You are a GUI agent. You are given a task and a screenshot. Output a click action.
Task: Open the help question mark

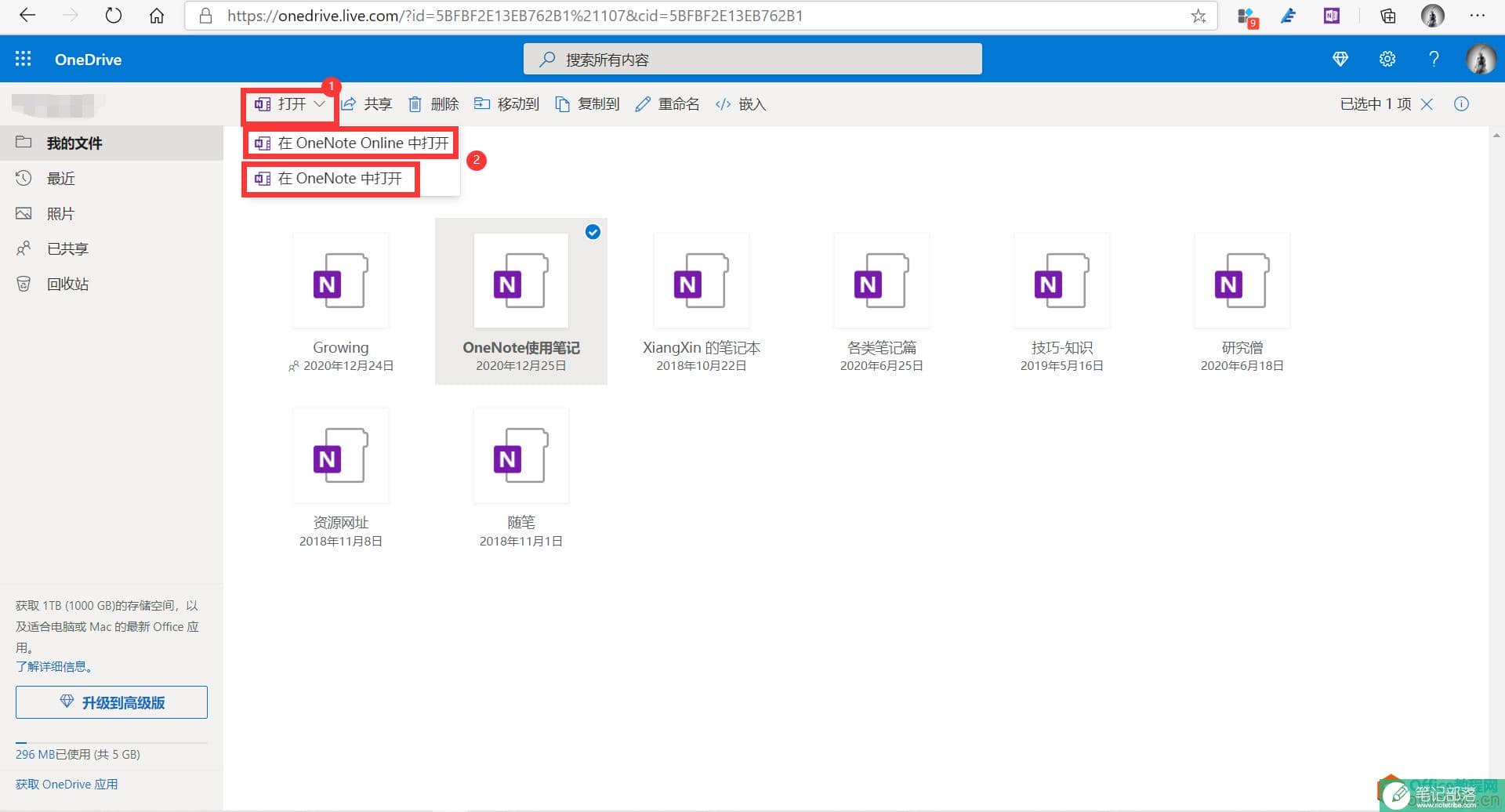pyautogui.click(x=1434, y=59)
